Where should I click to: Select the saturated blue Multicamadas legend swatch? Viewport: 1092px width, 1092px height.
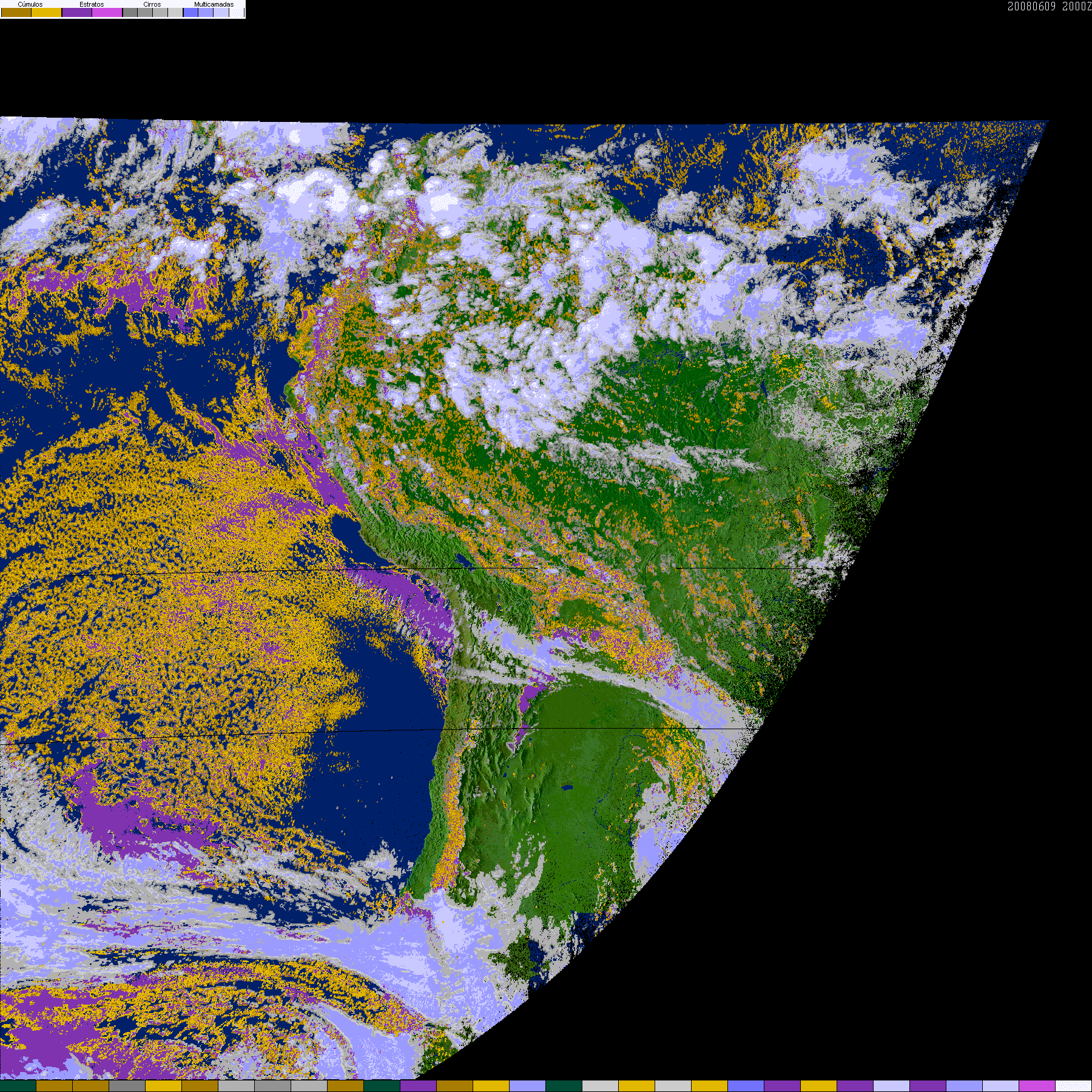(191, 12)
